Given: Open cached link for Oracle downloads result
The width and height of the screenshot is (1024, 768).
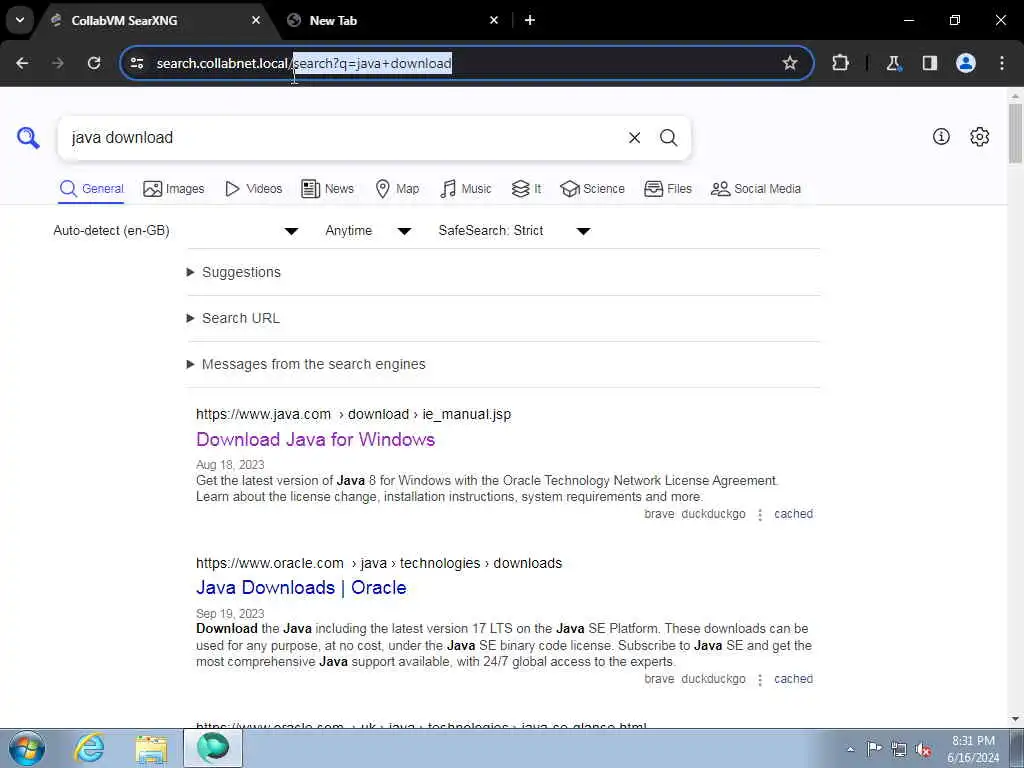Looking at the screenshot, I should pos(793,679).
